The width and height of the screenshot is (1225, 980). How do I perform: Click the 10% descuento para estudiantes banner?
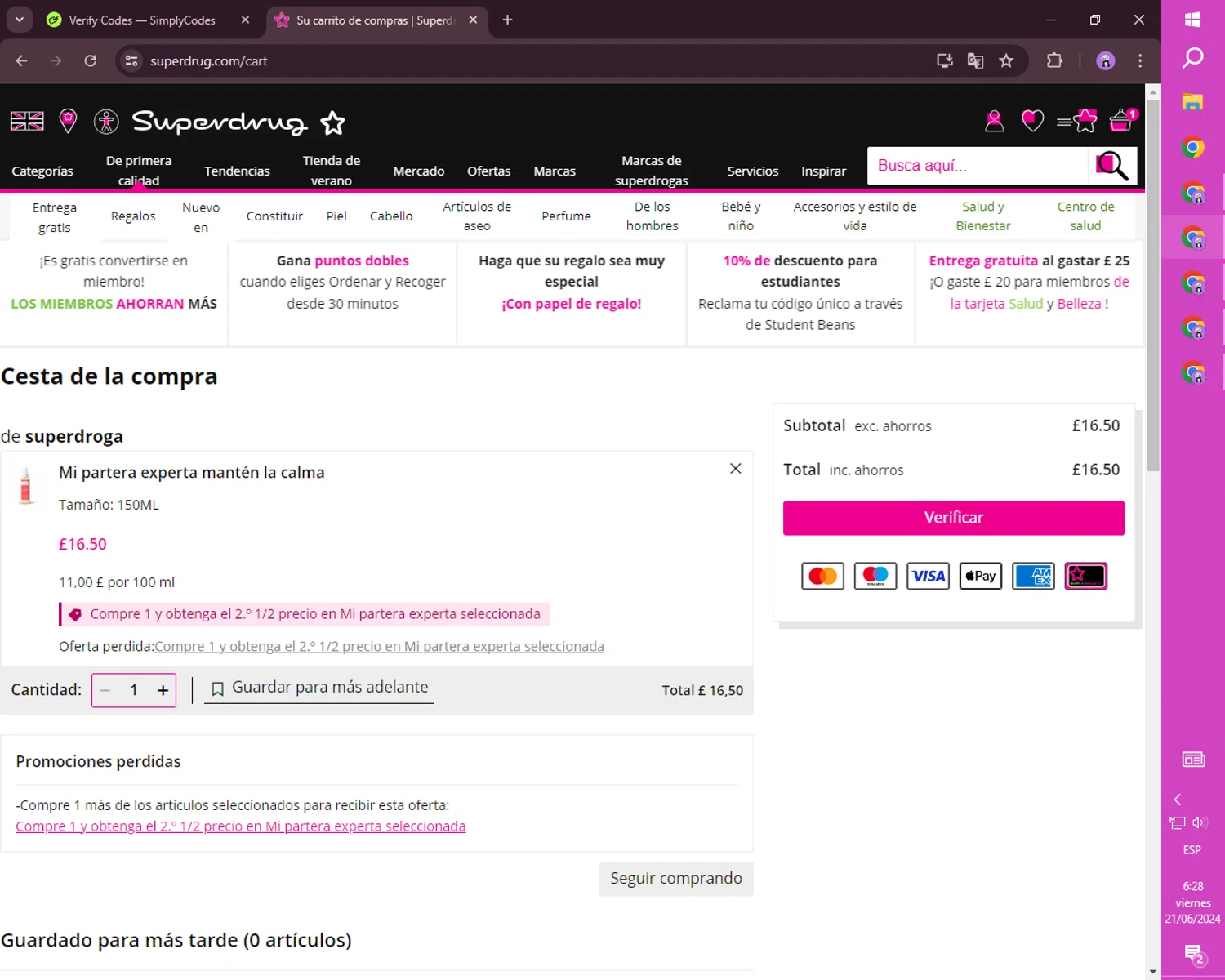[800, 292]
